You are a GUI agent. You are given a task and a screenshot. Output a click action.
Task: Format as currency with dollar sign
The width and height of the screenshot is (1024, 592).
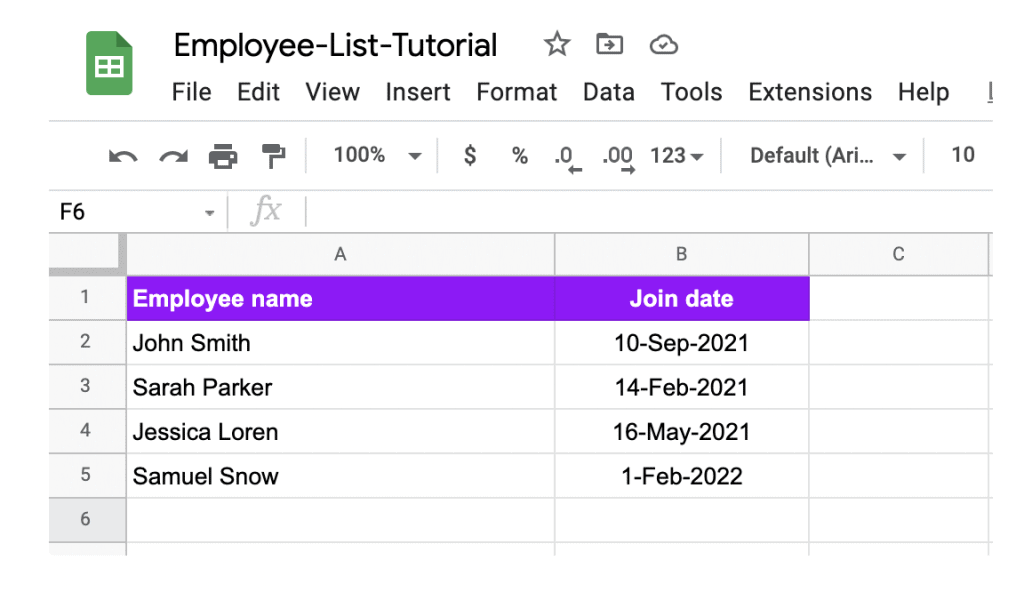[x=470, y=155]
